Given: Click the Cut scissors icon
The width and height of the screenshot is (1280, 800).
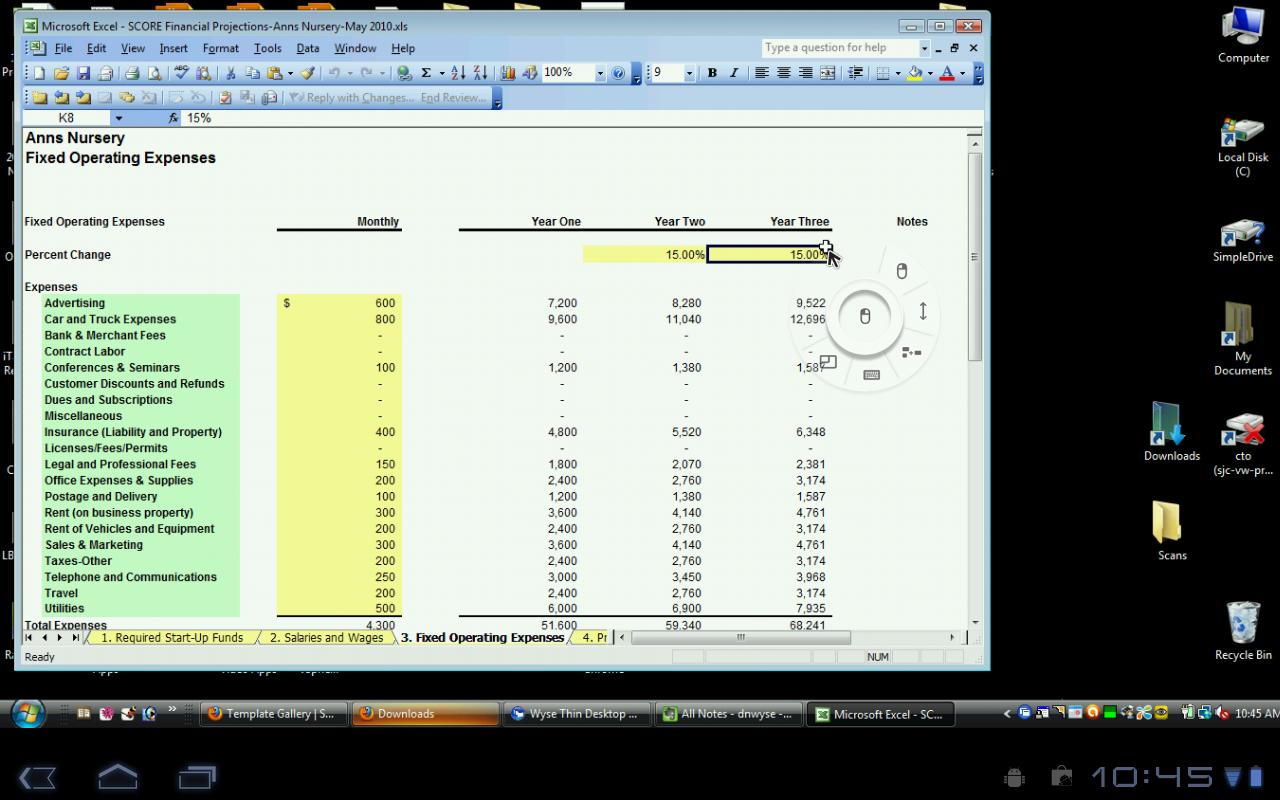Looking at the screenshot, I should 230,73.
